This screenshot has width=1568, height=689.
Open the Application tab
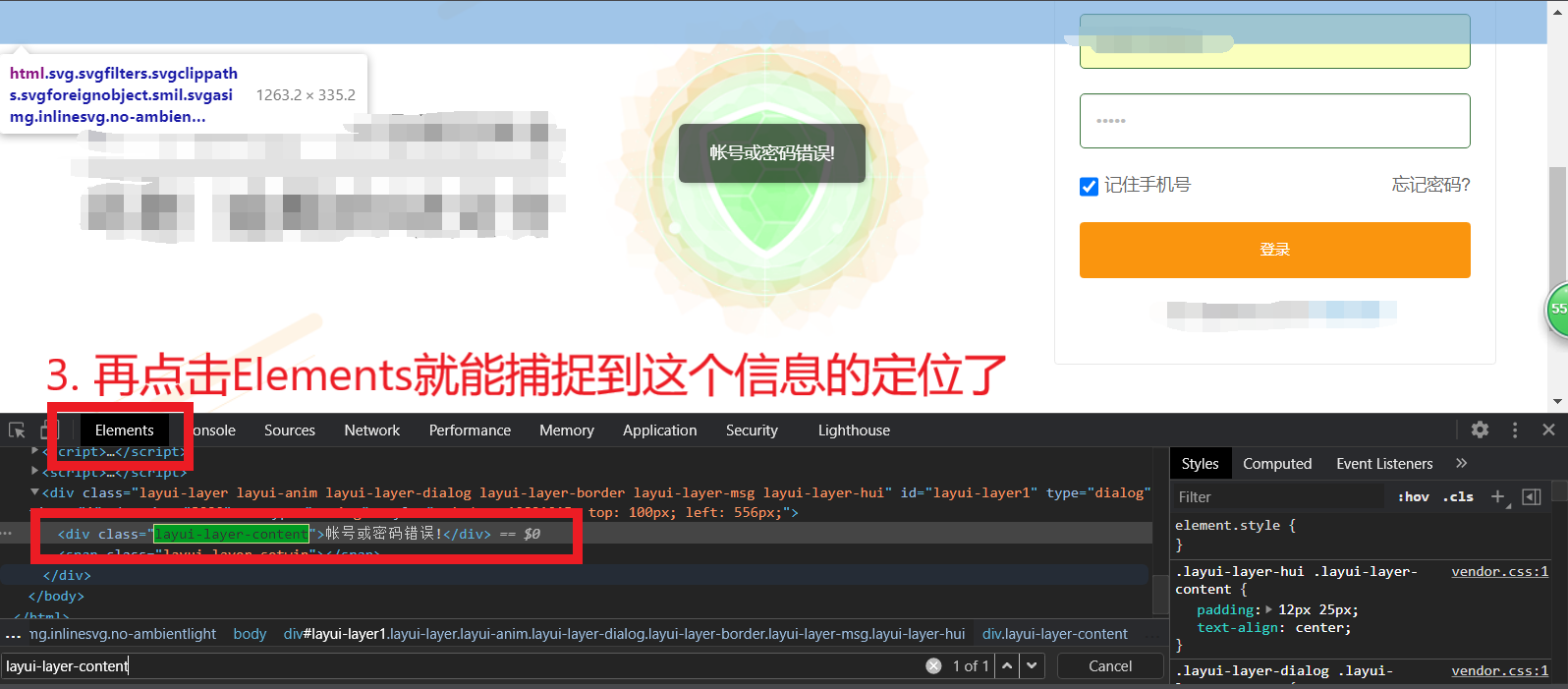click(660, 431)
